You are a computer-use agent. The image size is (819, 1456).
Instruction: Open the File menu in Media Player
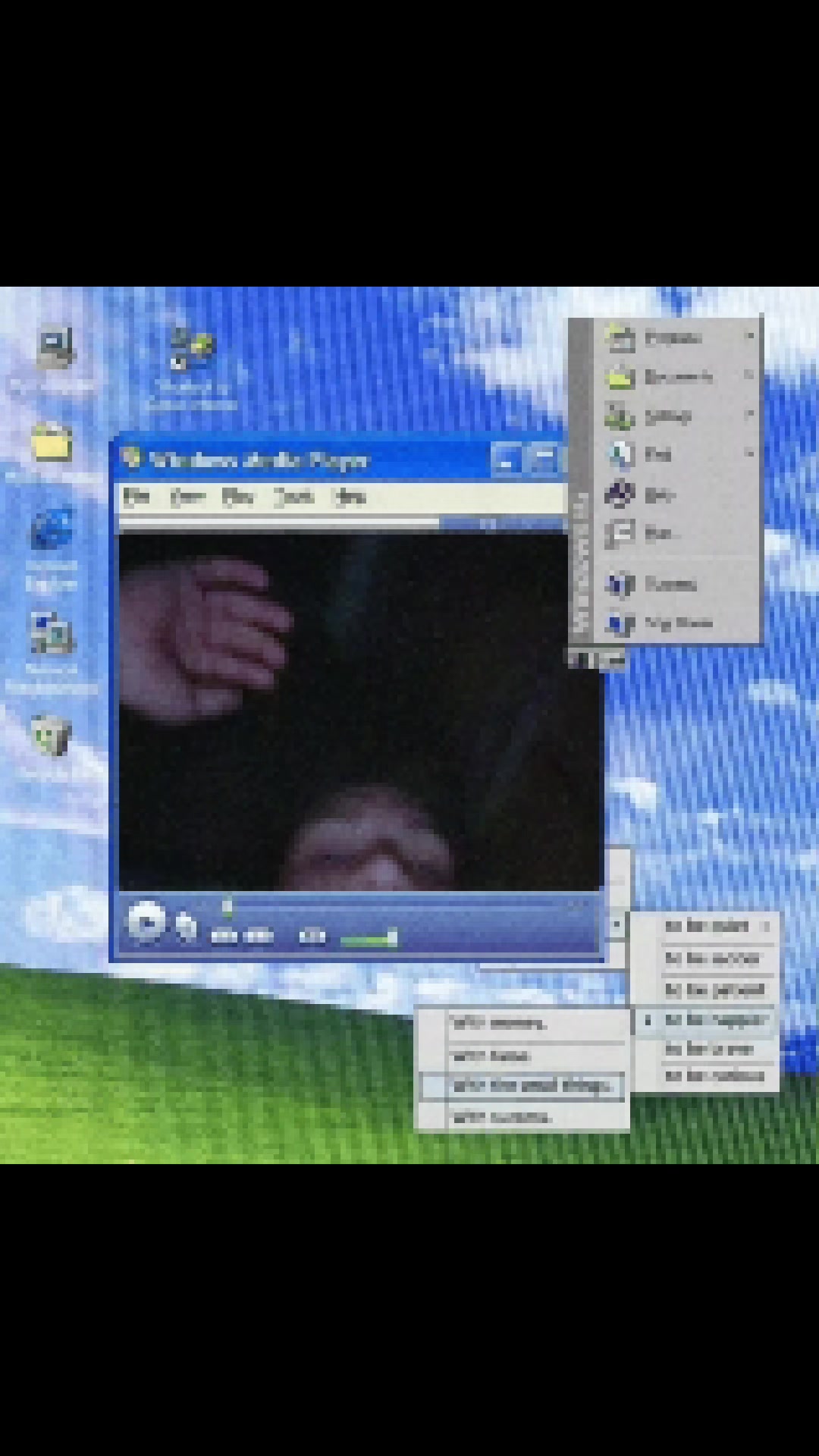pyautogui.click(x=136, y=497)
